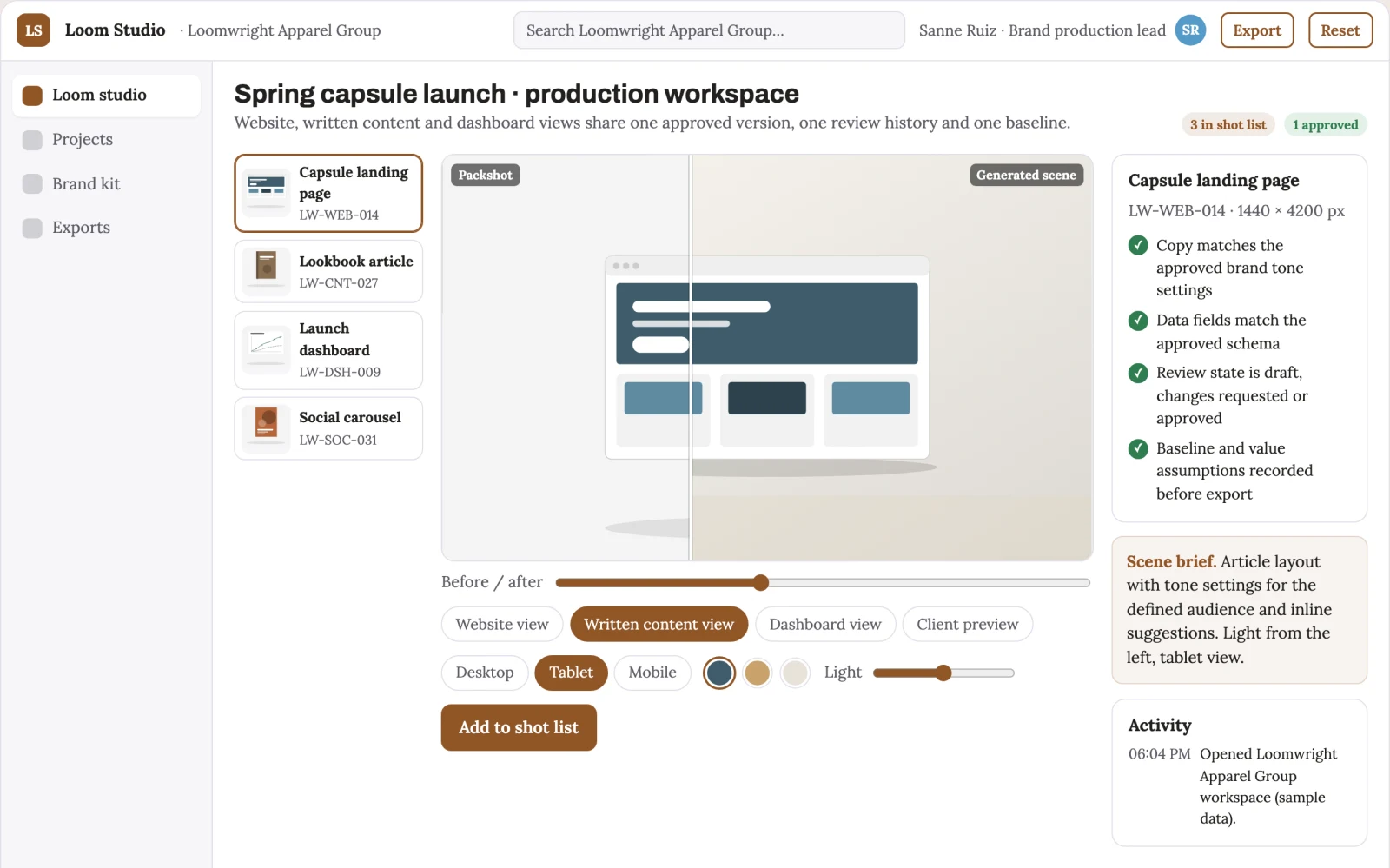The height and width of the screenshot is (868, 1390).
Task: Open Projects in the sidebar
Action: (106, 140)
